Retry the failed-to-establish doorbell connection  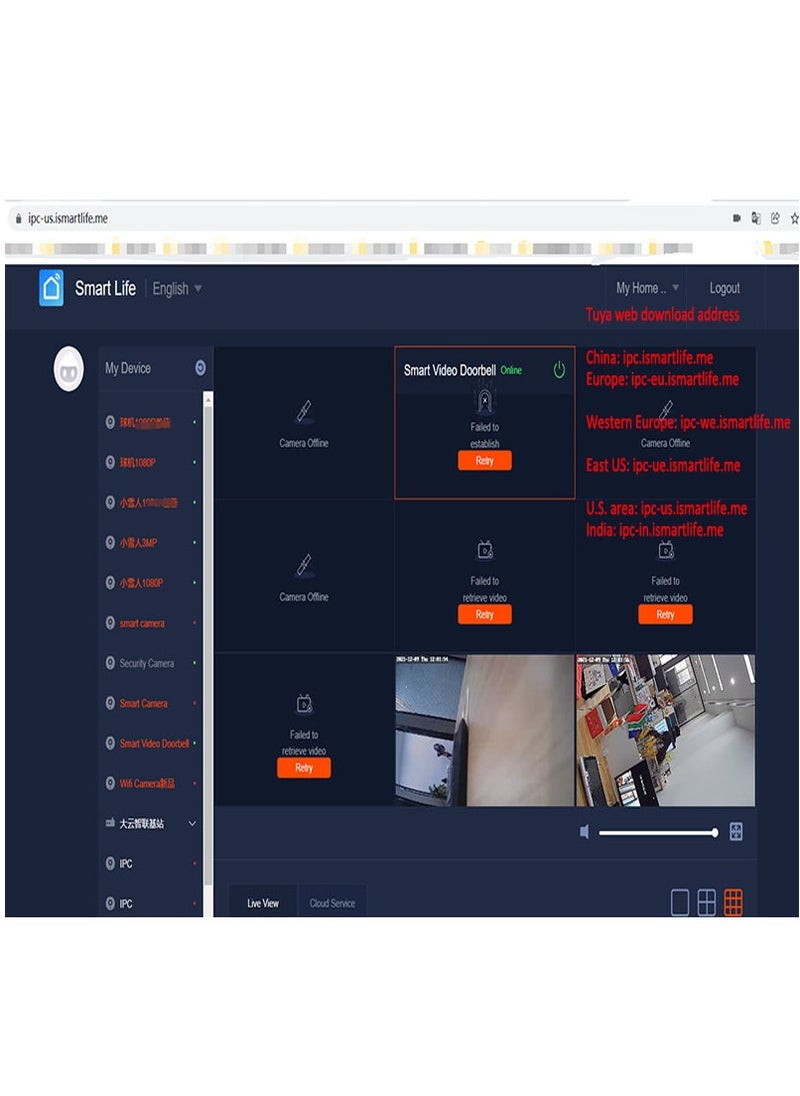point(484,461)
